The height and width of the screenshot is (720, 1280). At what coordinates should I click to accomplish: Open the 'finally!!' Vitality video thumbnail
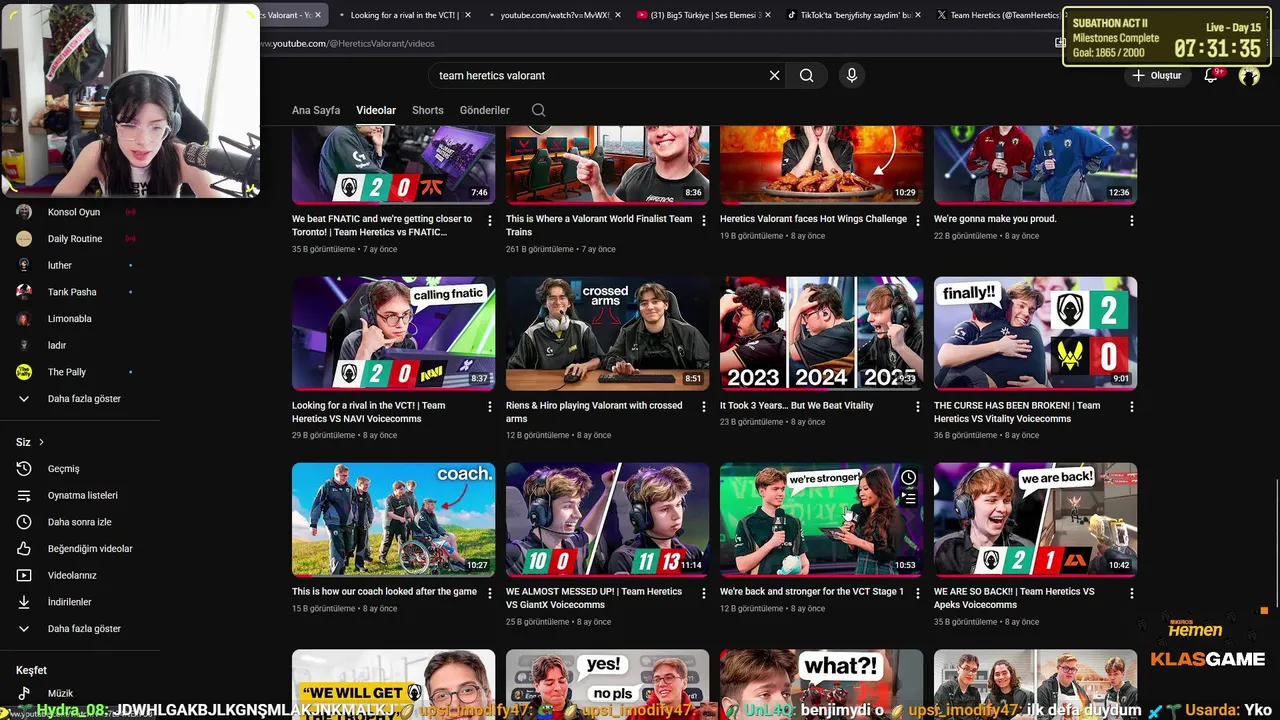[1035, 333]
